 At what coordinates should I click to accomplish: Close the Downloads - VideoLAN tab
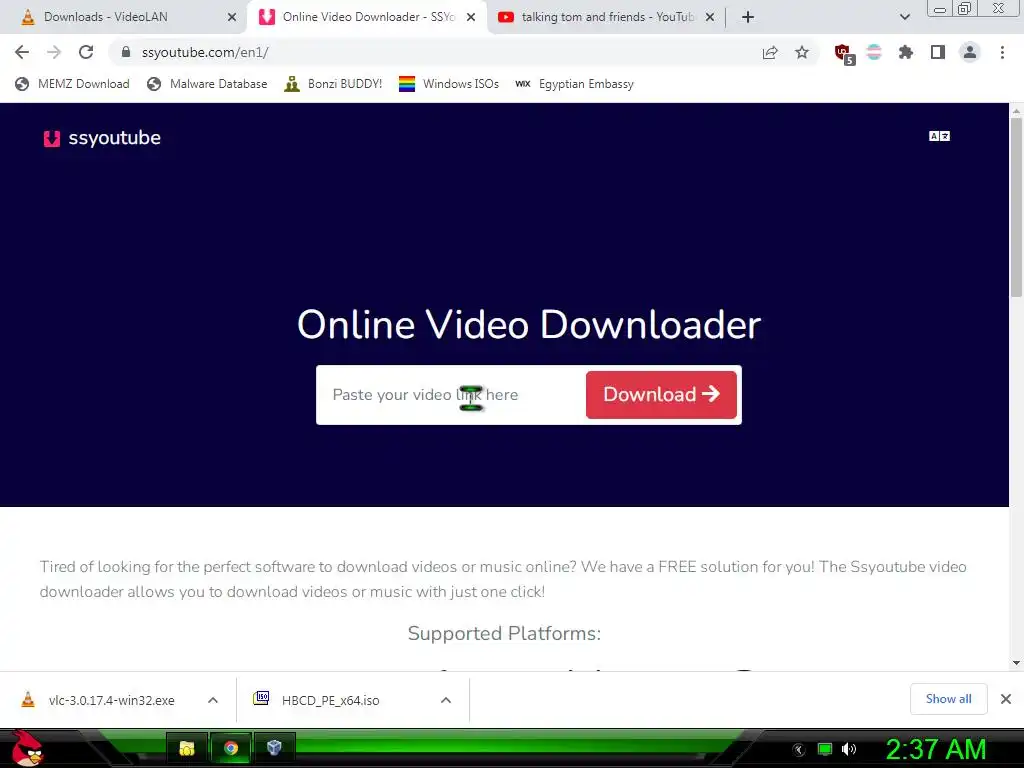click(232, 17)
